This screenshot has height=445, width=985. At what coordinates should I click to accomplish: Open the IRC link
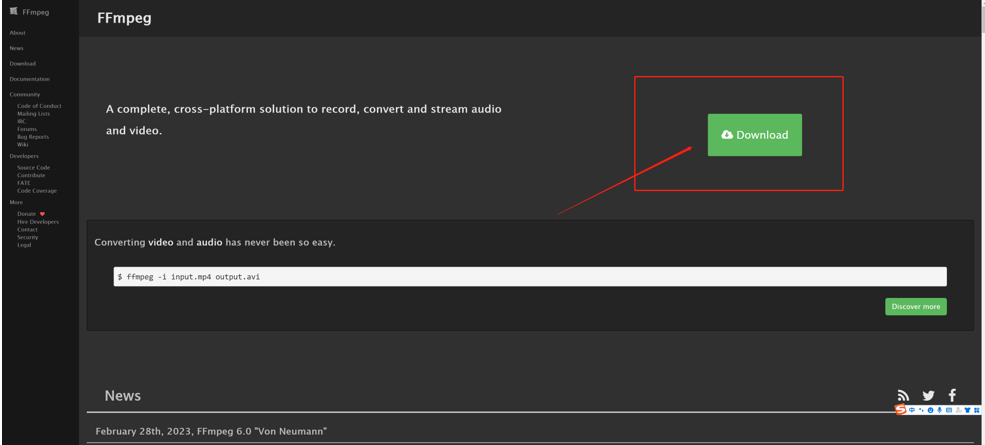coord(21,121)
